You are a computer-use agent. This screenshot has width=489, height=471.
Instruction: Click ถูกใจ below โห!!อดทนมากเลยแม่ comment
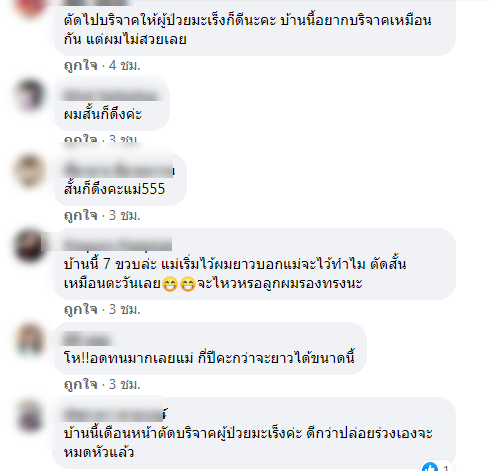click(80, 384)
